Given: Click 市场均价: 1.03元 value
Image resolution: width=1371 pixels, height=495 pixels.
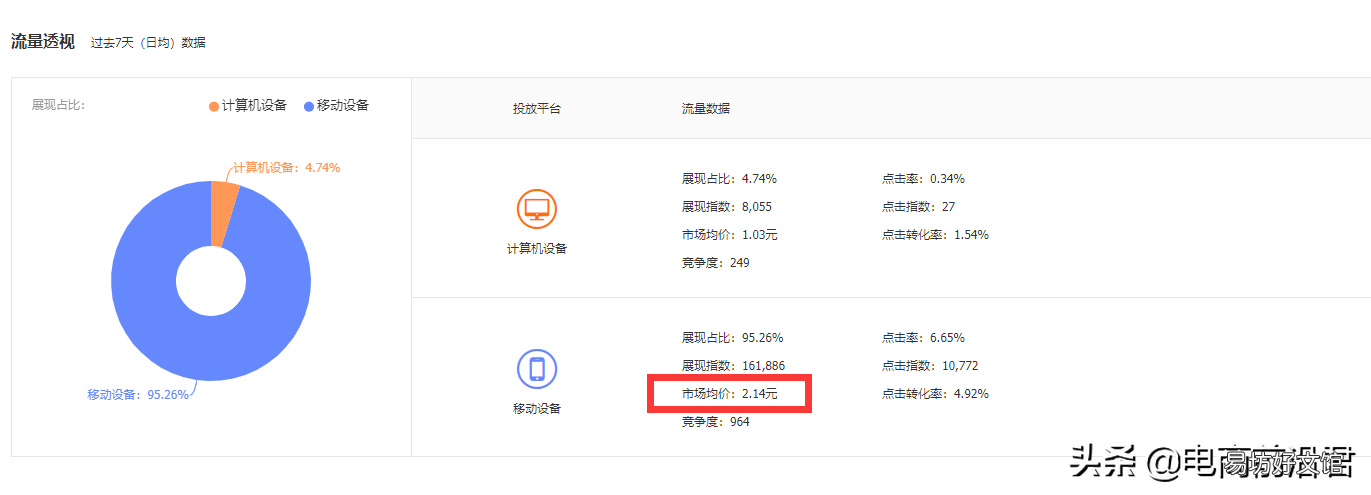Looking at the screenshot, I should (x=729, y=235).
